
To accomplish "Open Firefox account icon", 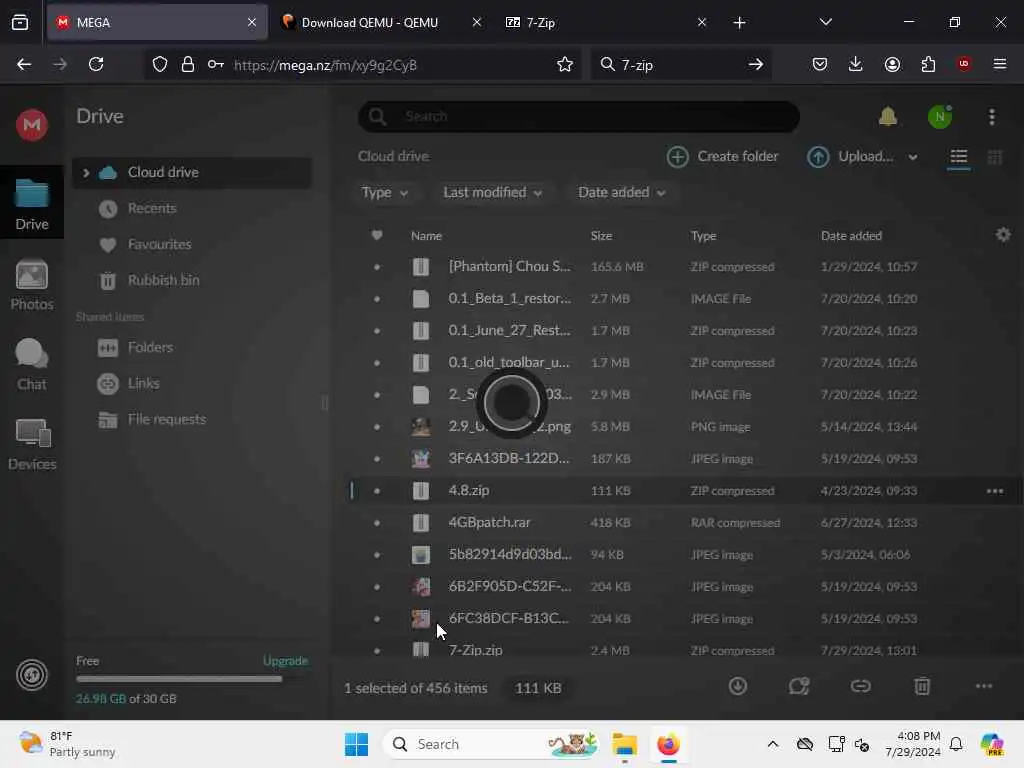I will pos(892,64).
